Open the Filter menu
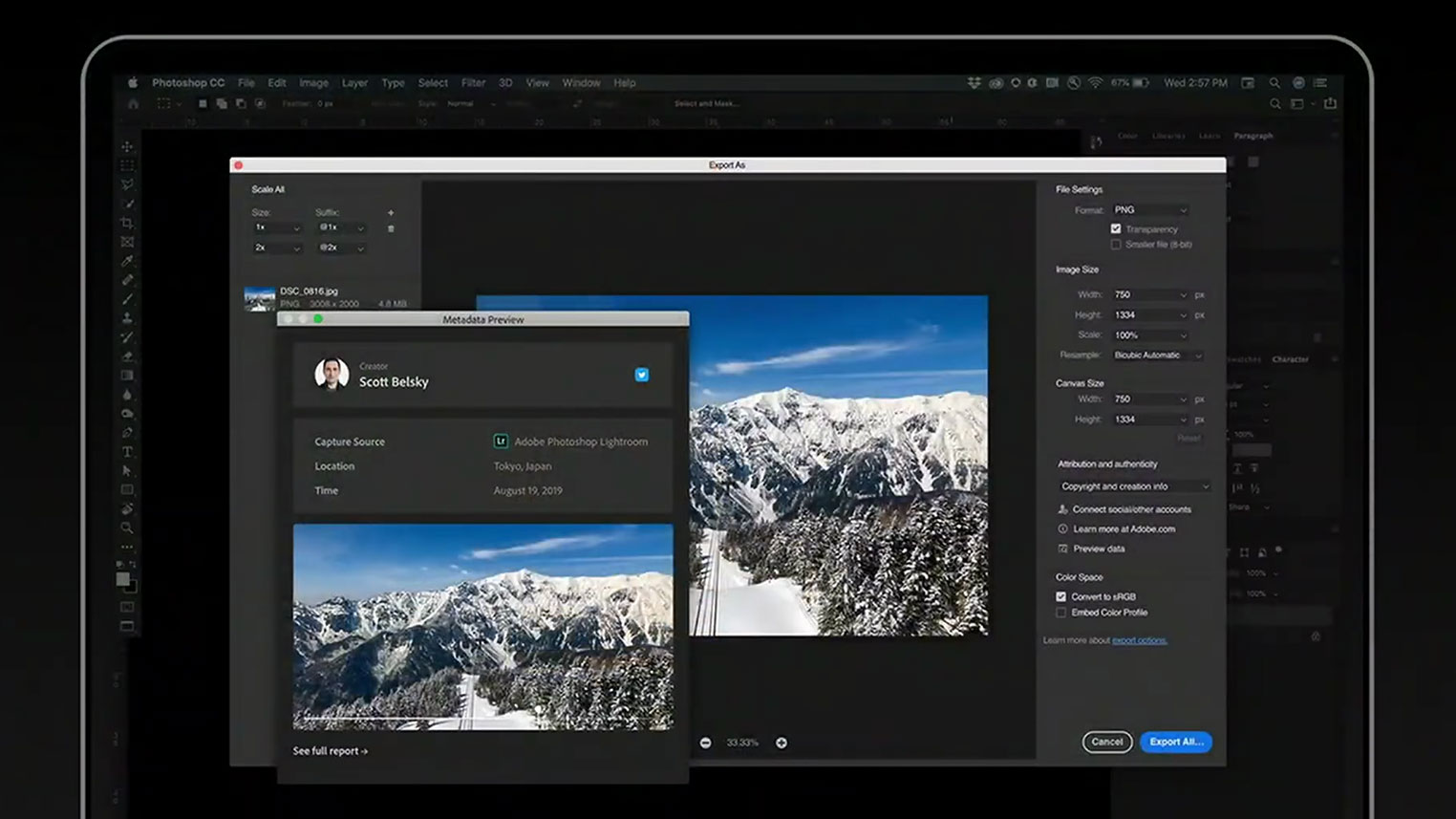 [x=473, y=83]
